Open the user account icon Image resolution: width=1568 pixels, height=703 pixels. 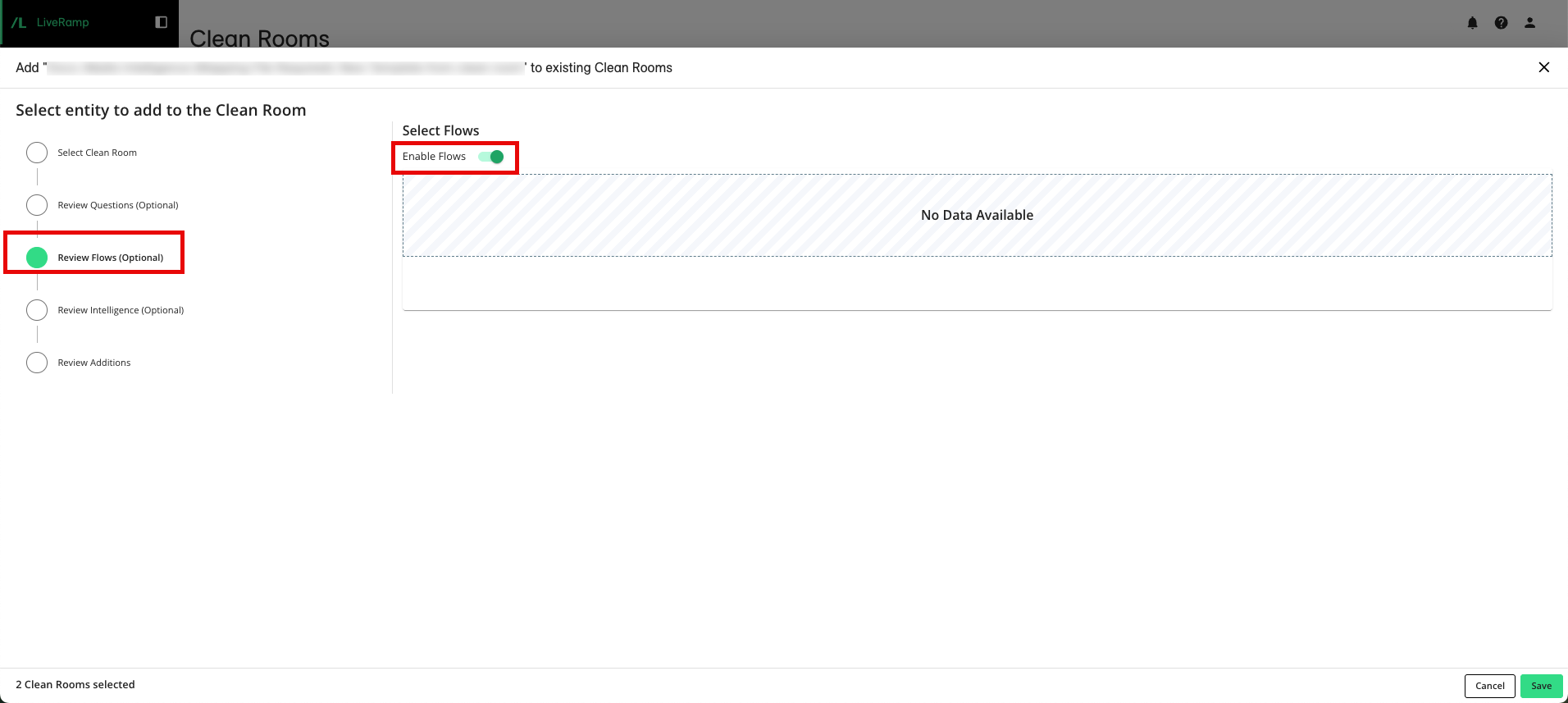(x=1529, y=23)
